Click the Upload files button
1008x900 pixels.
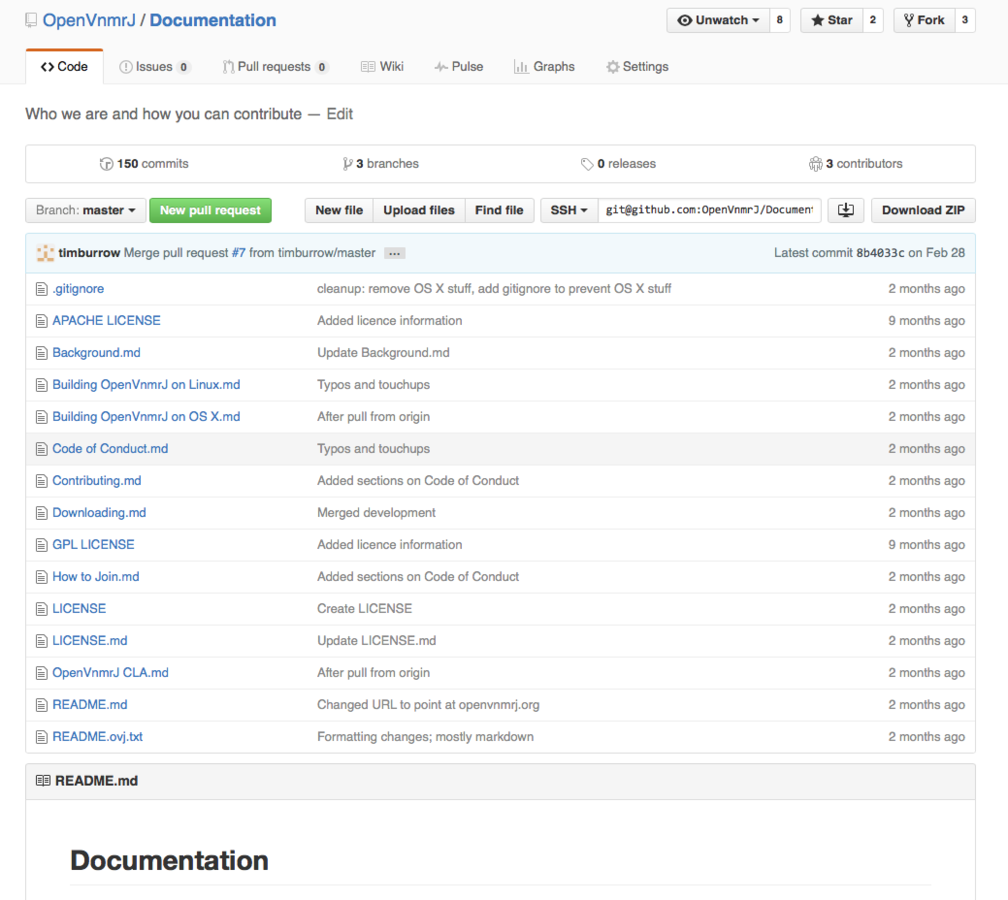(418, 210)
